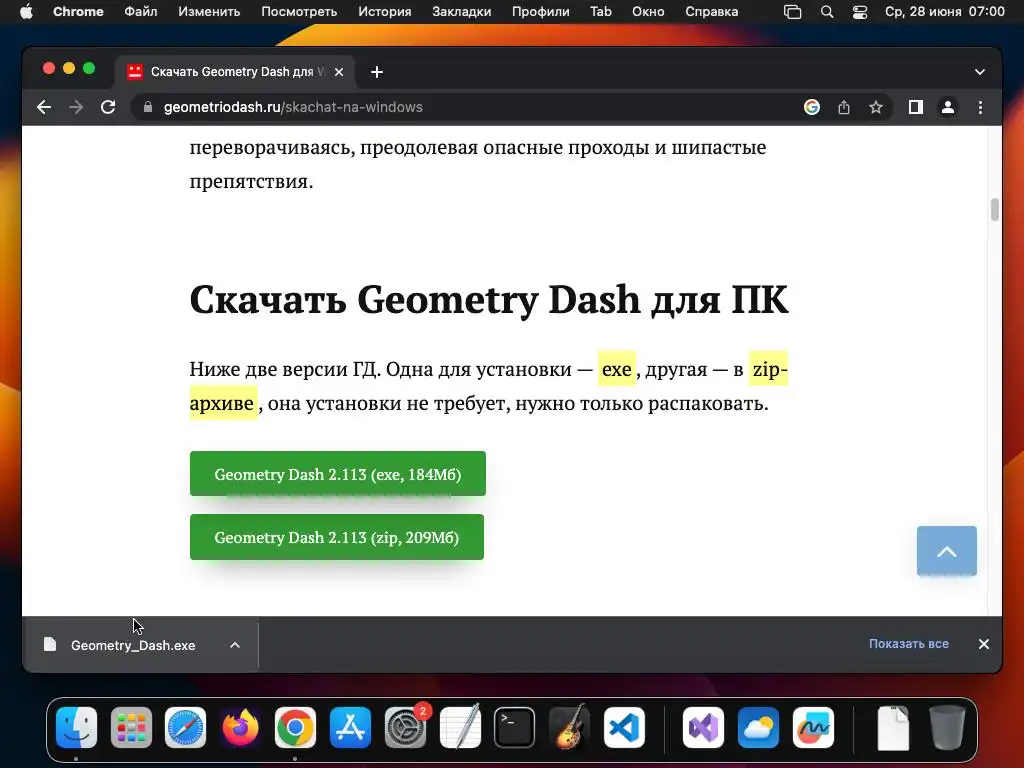1024x768 pixels.
Task: Open the Chrome app menu
Action: click(x=78, y=12)
